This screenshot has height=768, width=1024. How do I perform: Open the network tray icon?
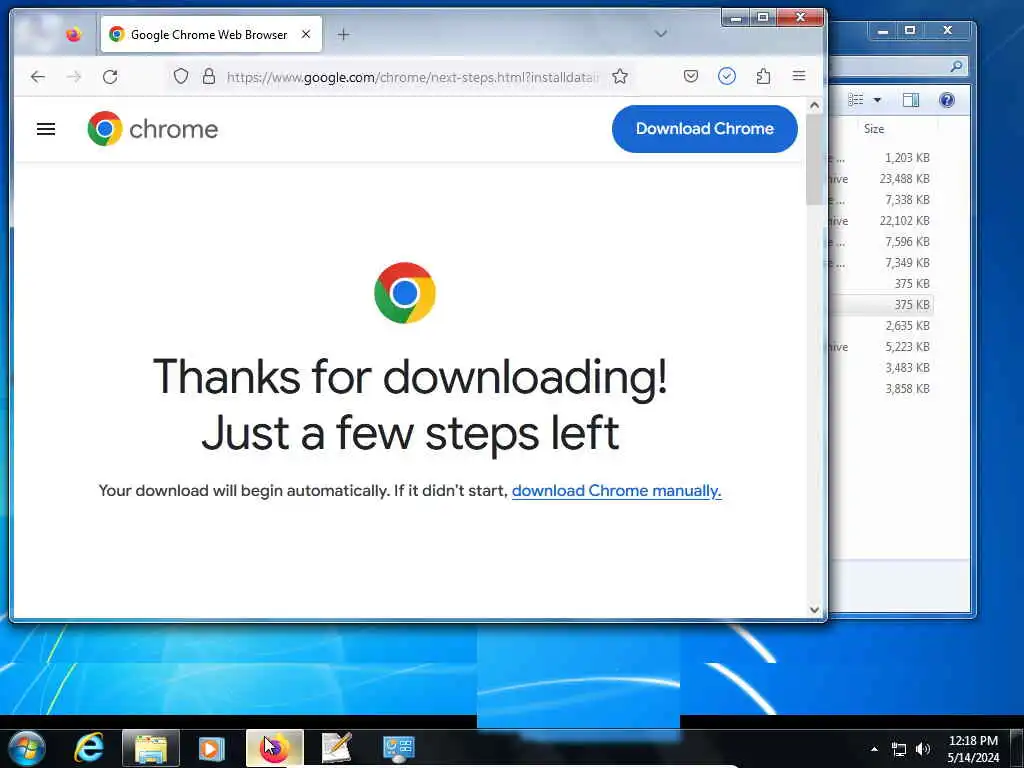pos(899,750)
